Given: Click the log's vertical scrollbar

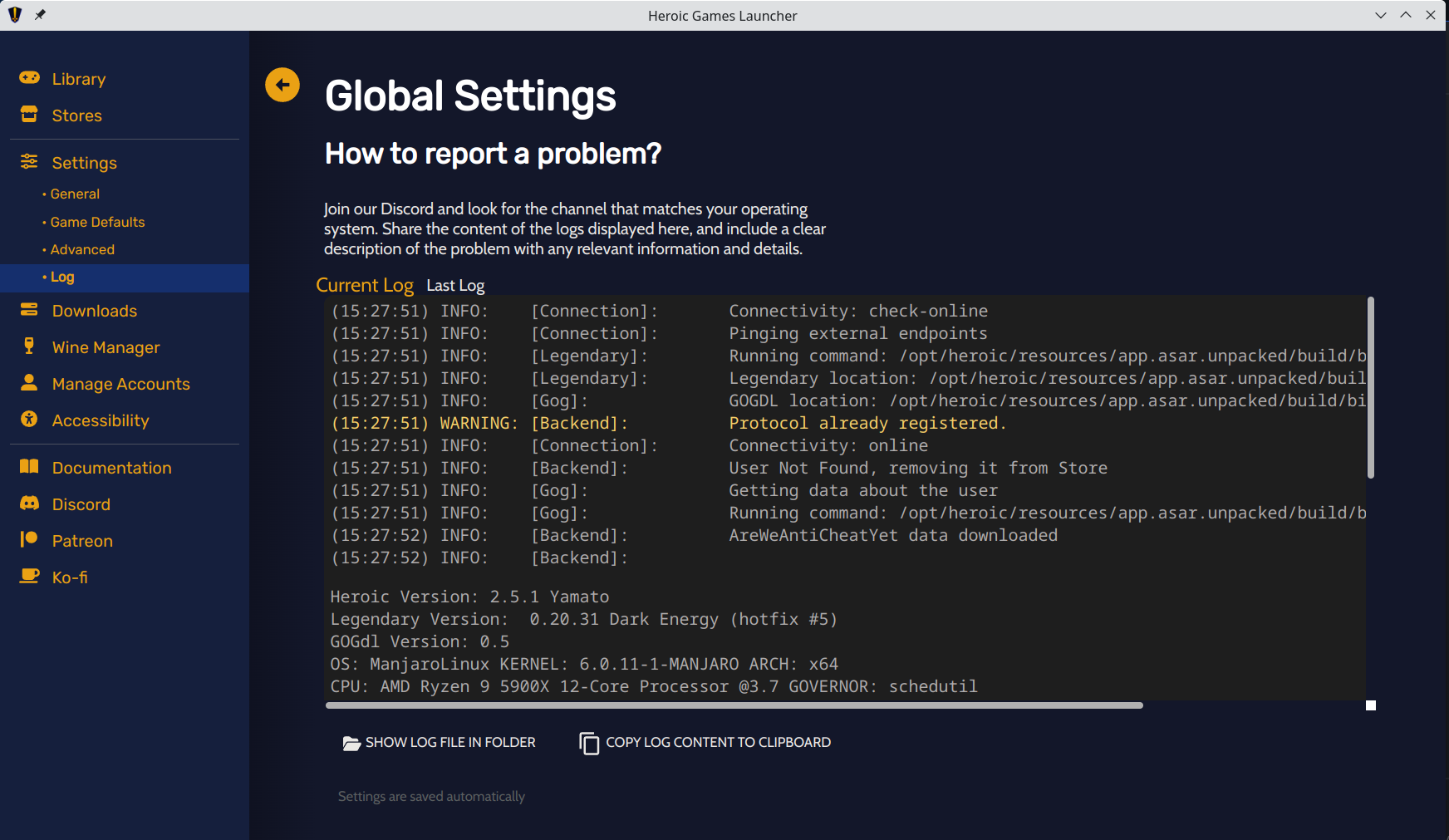Looking at the screenshot, I should click(1370, 387).
